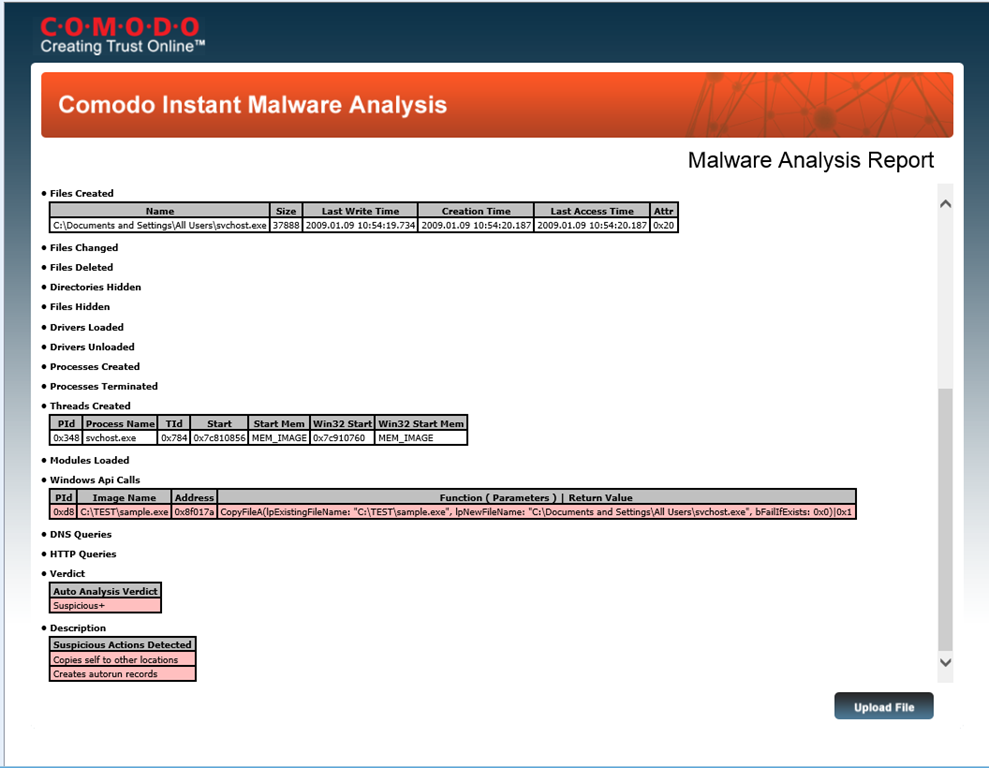Select the Files Changed section label
This screenshot has width=989, height=768.
tap(84, 248)
